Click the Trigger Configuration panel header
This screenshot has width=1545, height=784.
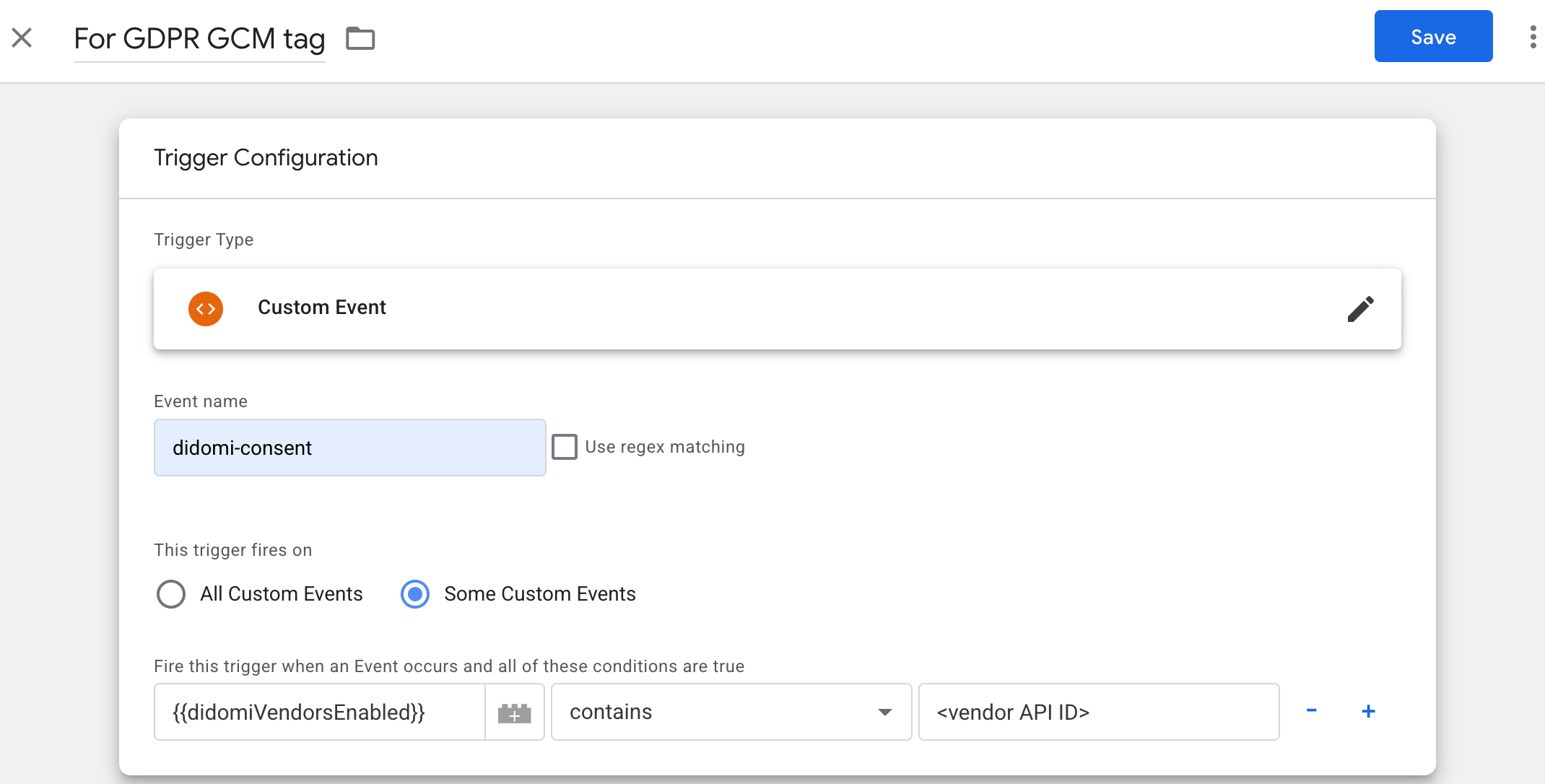[x=266, y=158]
